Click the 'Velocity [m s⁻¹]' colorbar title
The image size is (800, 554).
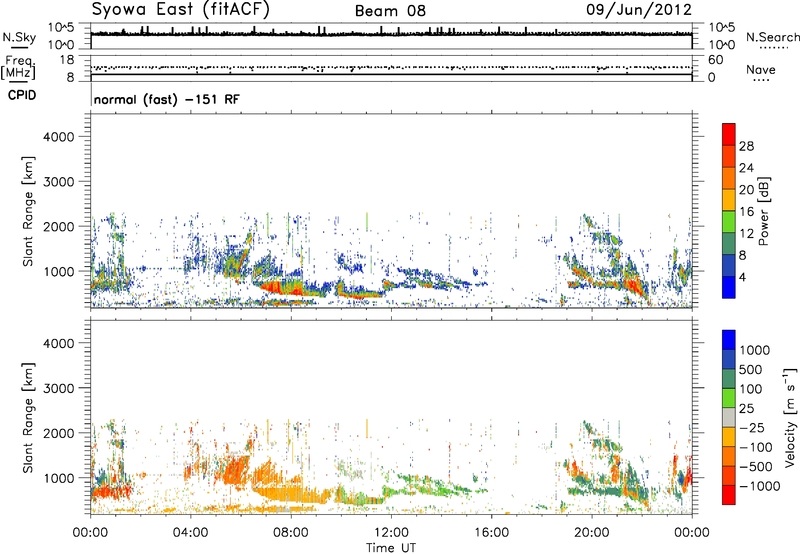[790, 417]
